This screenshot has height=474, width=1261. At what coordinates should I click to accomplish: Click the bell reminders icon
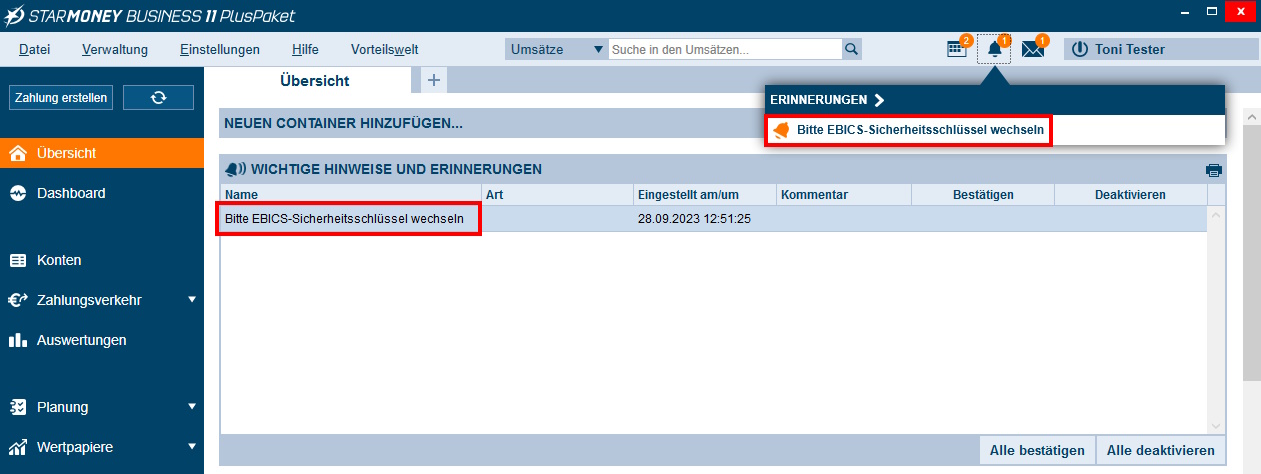[x=994, y=49]
